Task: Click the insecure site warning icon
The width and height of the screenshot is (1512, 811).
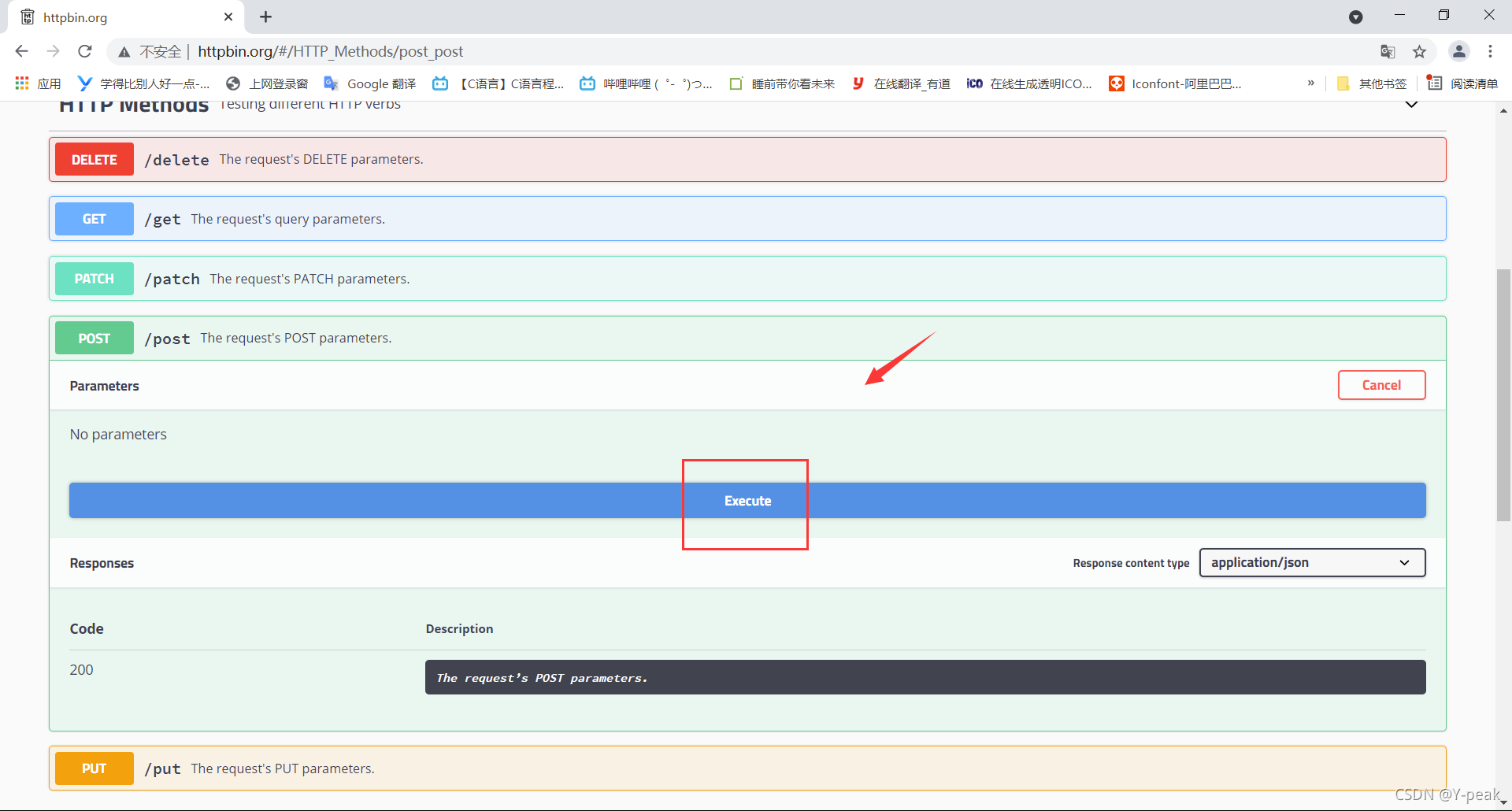Action: [x=124, y=52]
